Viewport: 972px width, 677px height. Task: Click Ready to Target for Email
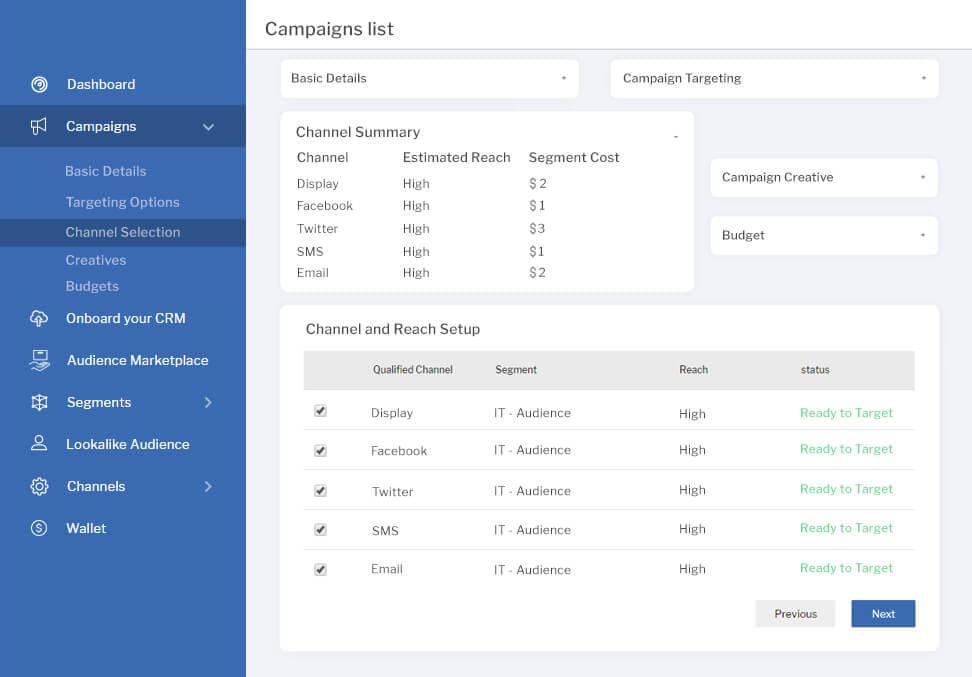[x=846, y=568]
